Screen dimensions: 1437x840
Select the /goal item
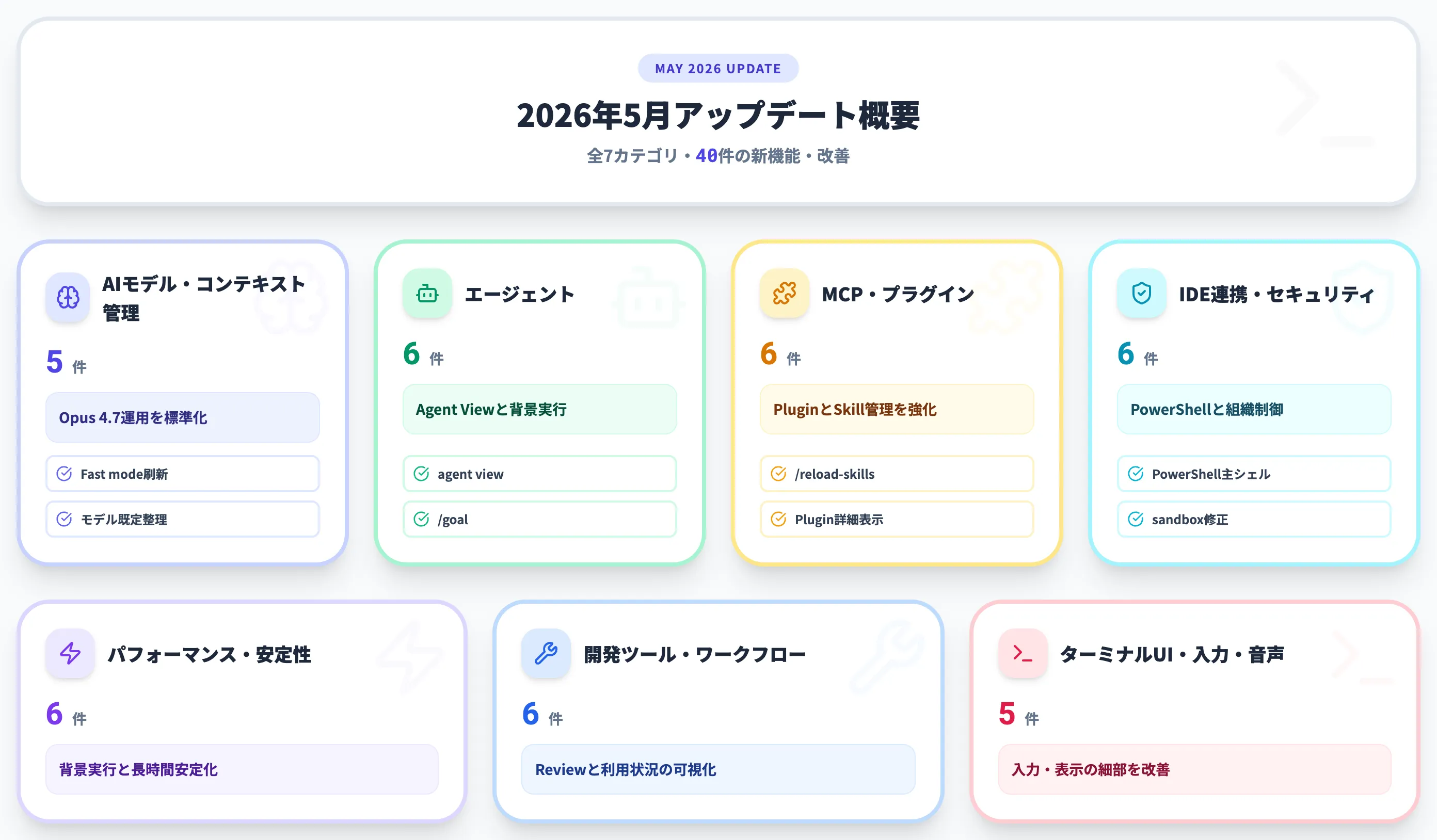tap(539, 519)
